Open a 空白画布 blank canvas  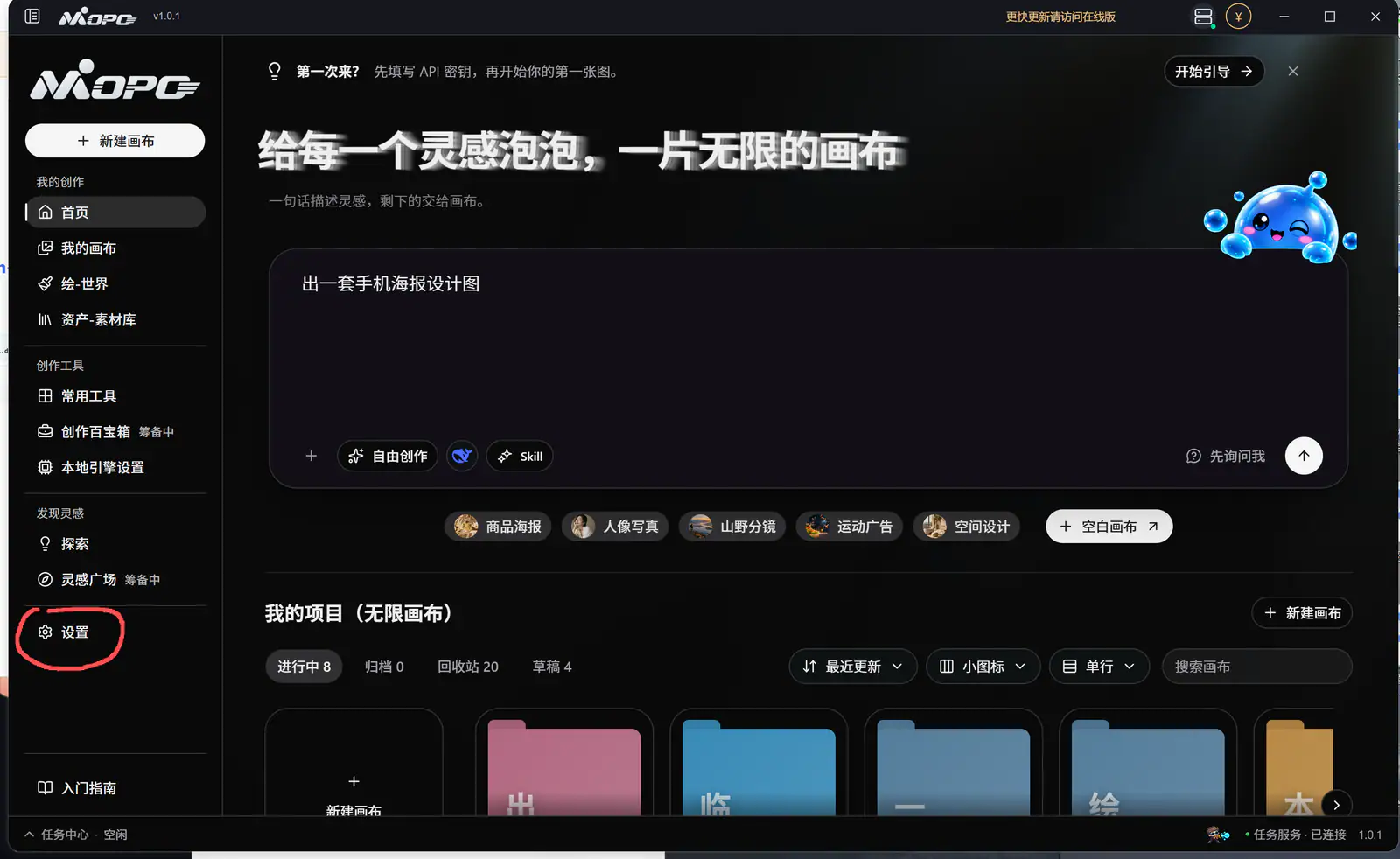(x=1109, y=526)
